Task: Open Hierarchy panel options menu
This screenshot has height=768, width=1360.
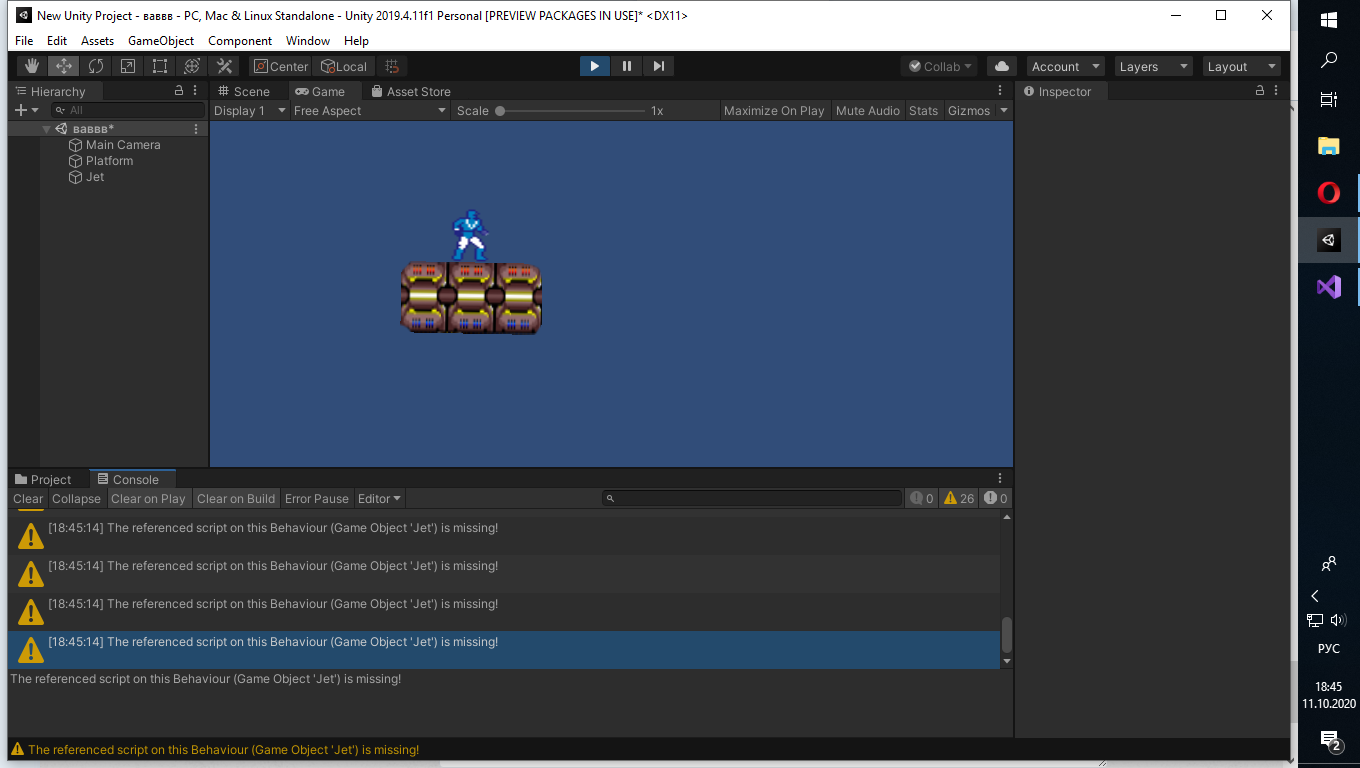Action: tap(196, 90)
